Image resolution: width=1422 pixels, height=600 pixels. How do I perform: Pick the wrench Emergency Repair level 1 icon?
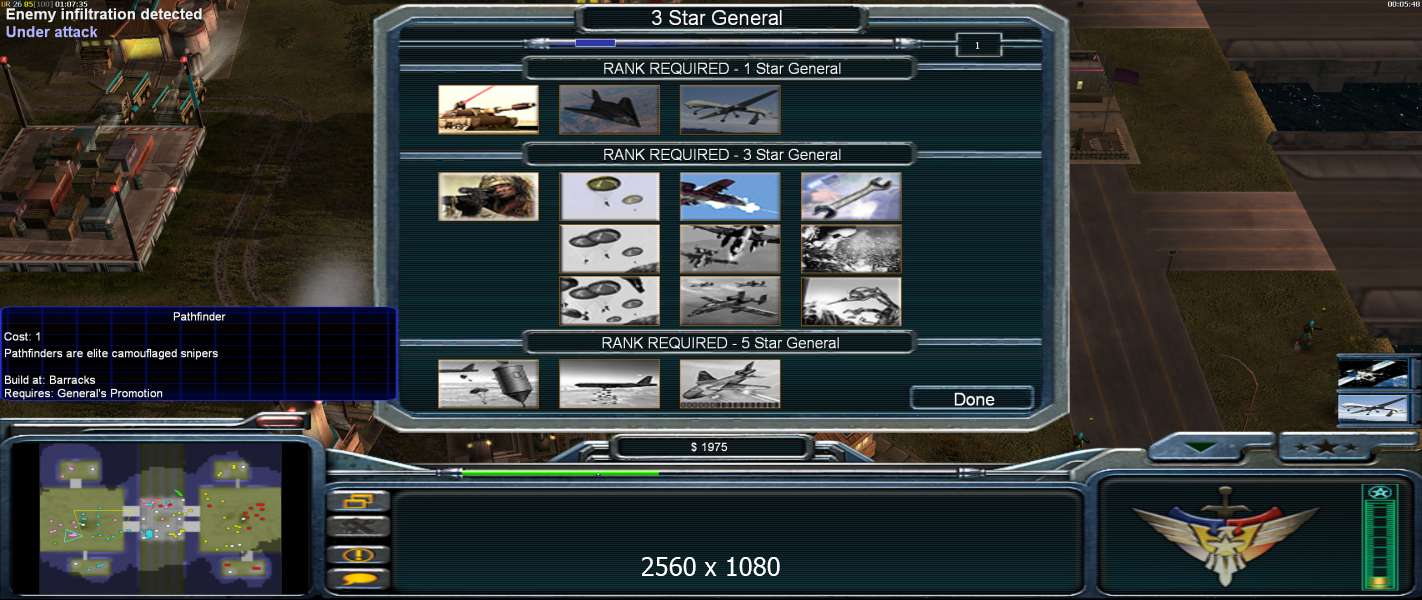click(x=851, y=196)
